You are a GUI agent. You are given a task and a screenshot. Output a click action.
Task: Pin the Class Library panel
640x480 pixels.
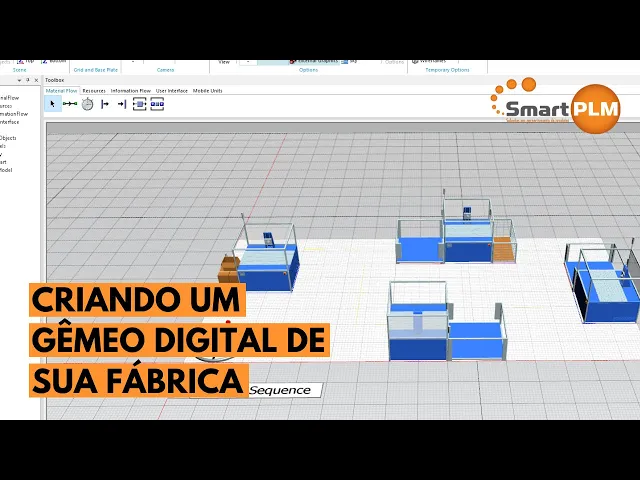[28, 80]
